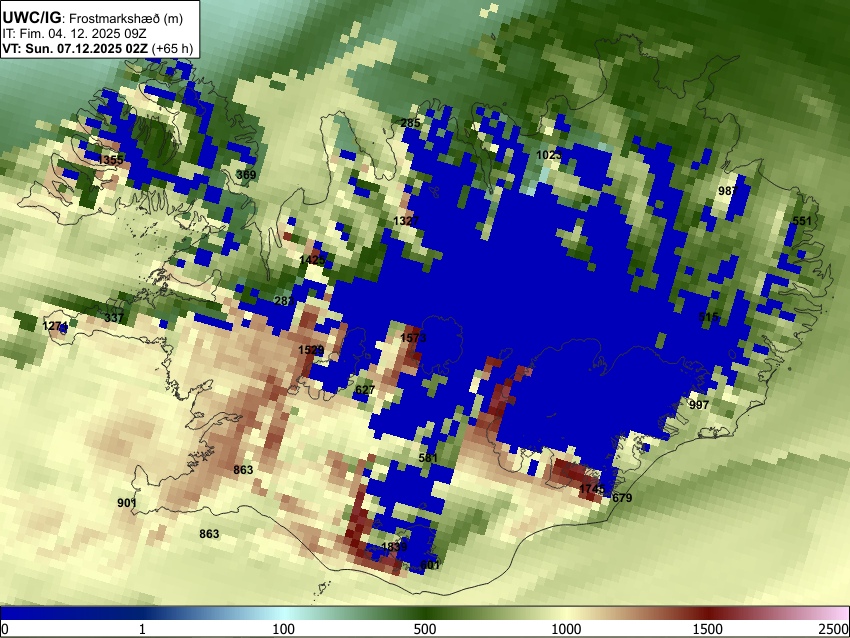The image size is (850, 638).
Task: Click the map value label 987
Action: 728,191
